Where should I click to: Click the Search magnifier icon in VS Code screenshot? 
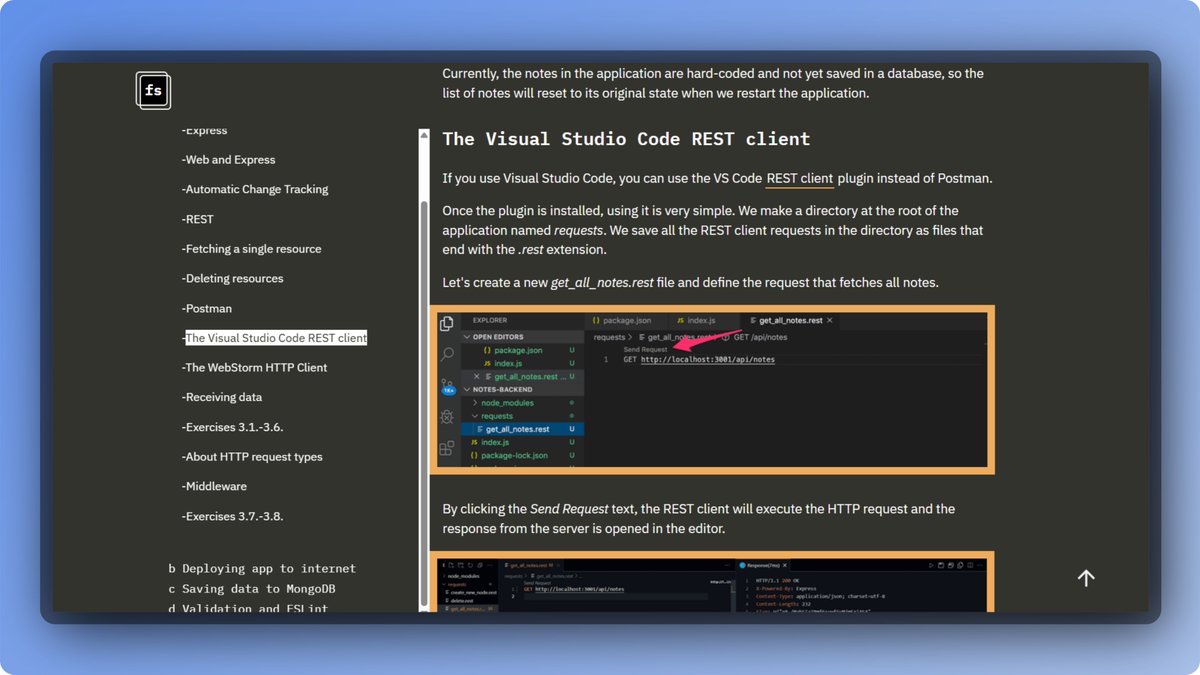point(447,354)
